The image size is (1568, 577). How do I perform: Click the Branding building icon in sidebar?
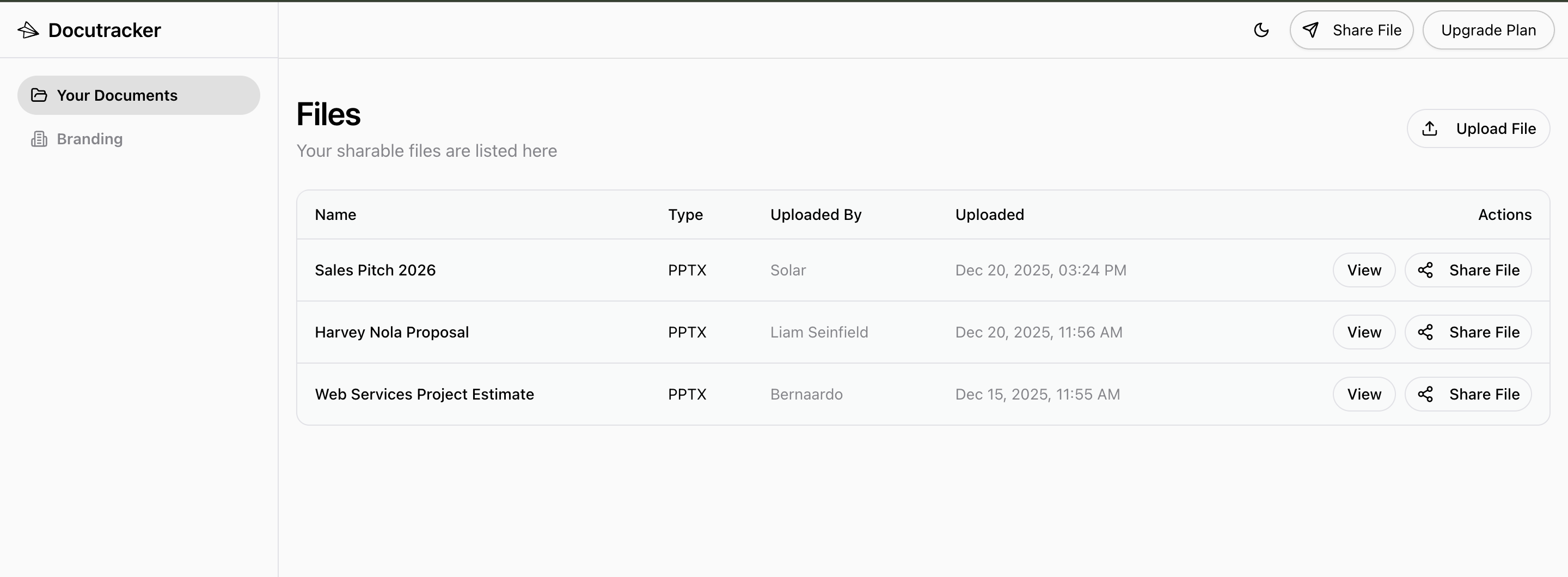[x=39, y=139]
